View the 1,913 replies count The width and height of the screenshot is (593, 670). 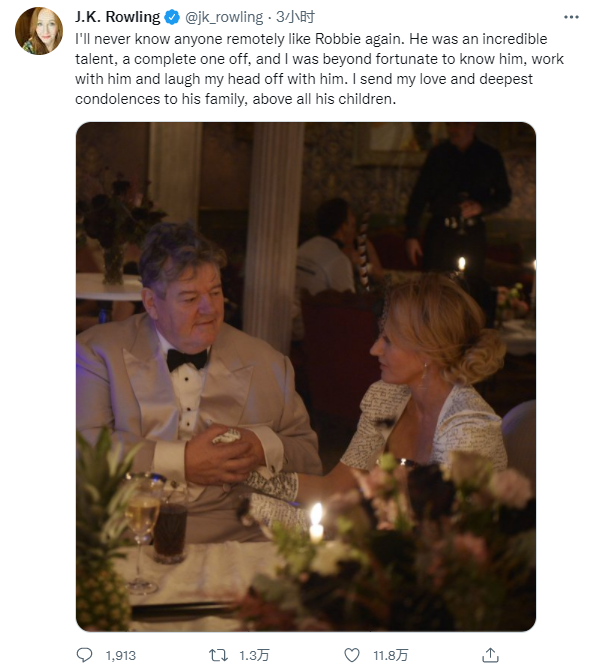point(121,655)
